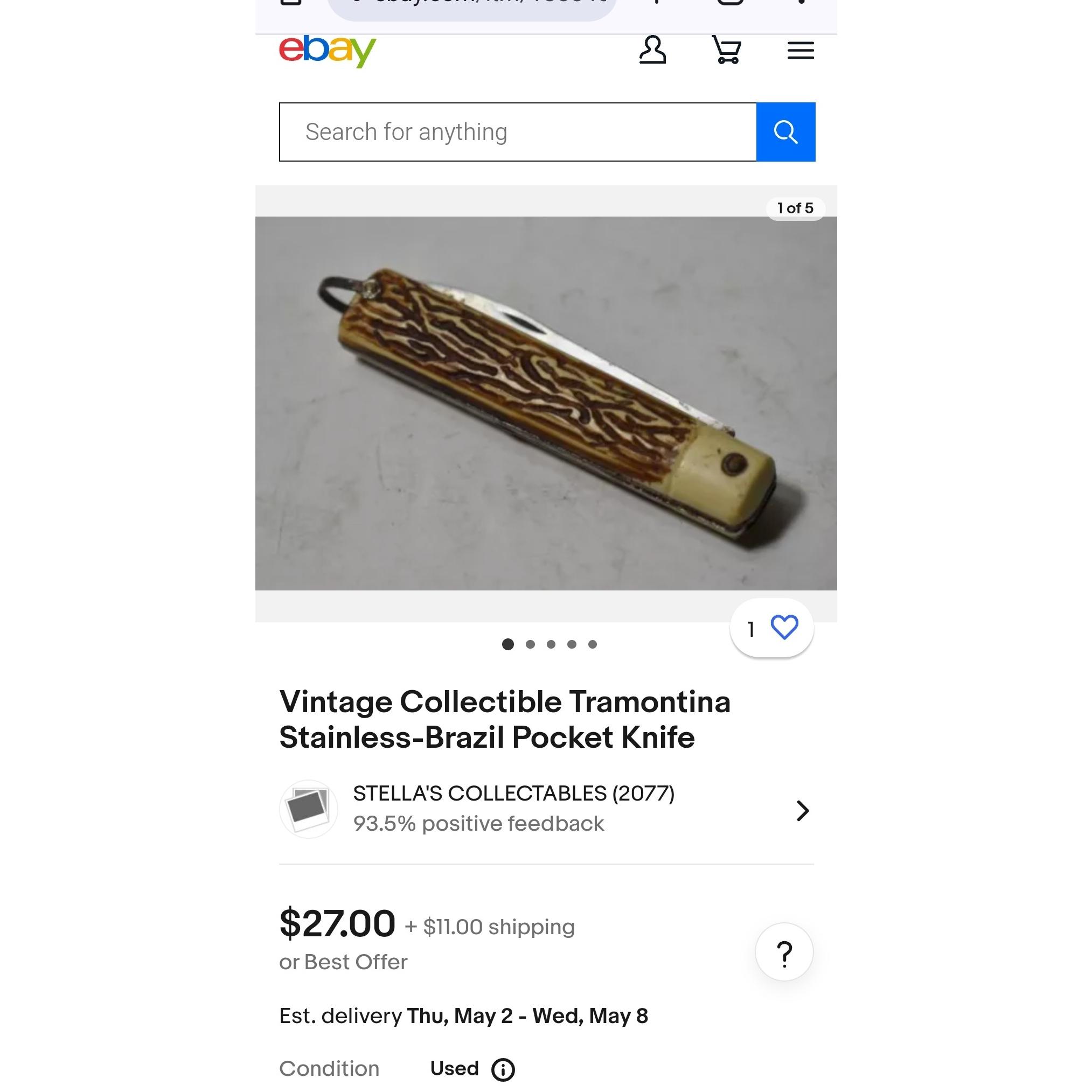
Task: Click inside the Search for anything field
Action: click(x=518, y=133)
